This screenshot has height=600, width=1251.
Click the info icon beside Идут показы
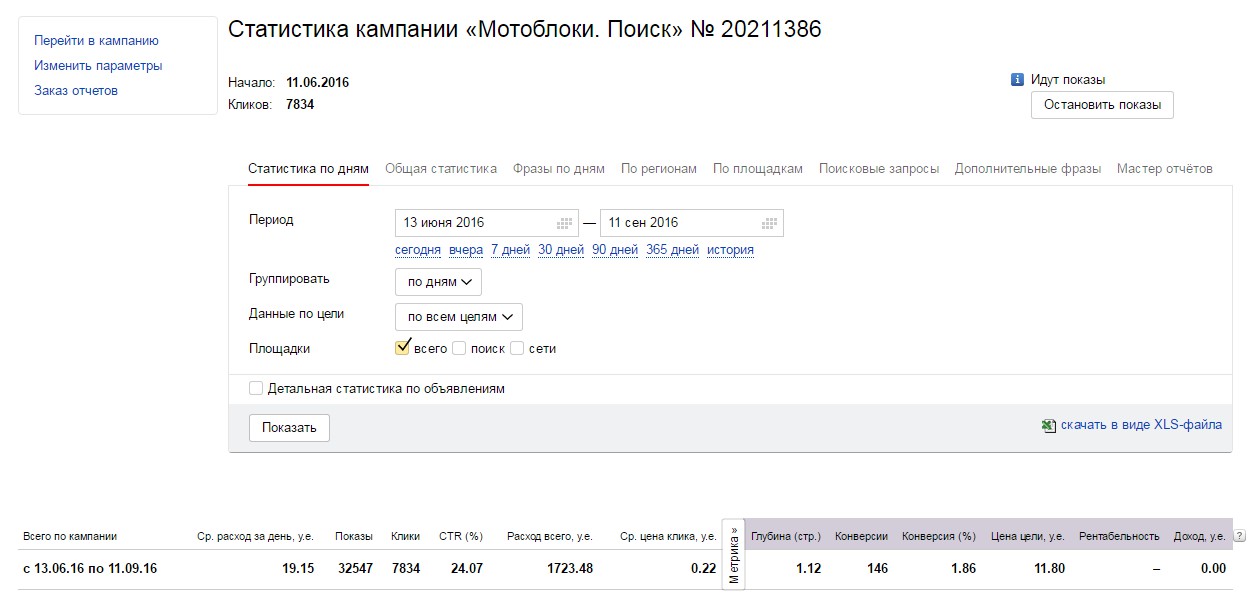coord(1017,80)
